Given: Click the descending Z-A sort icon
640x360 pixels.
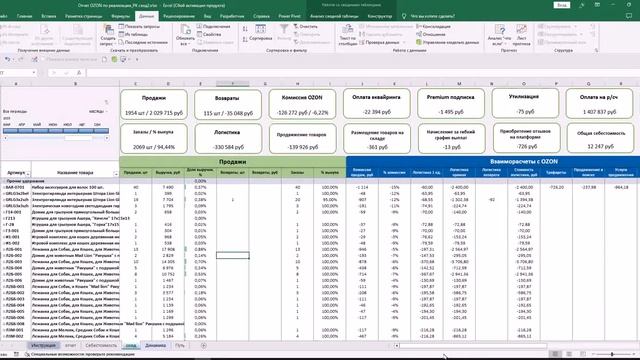Looking at the screenshot, I should [x=245, y=39].
